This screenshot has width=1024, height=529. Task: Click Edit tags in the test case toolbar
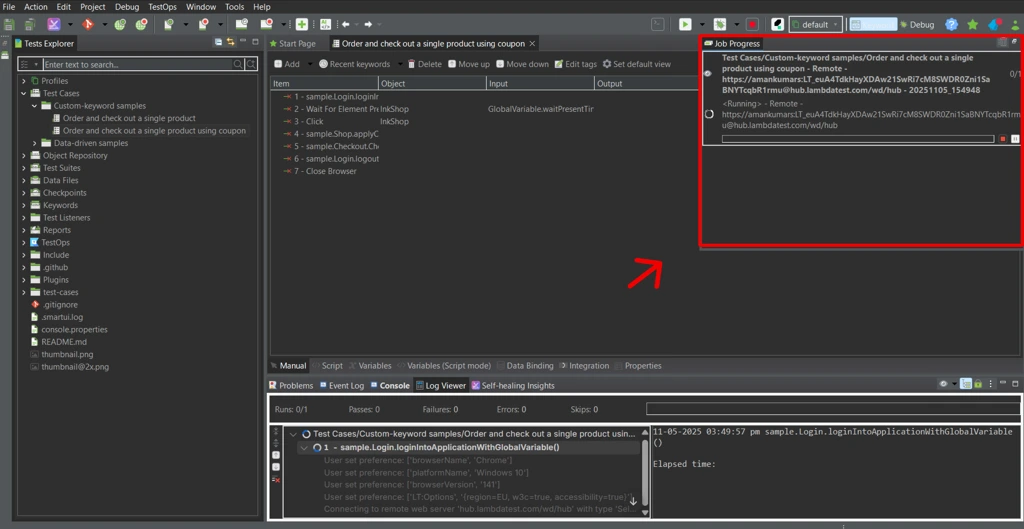click(x=574, y=64)
